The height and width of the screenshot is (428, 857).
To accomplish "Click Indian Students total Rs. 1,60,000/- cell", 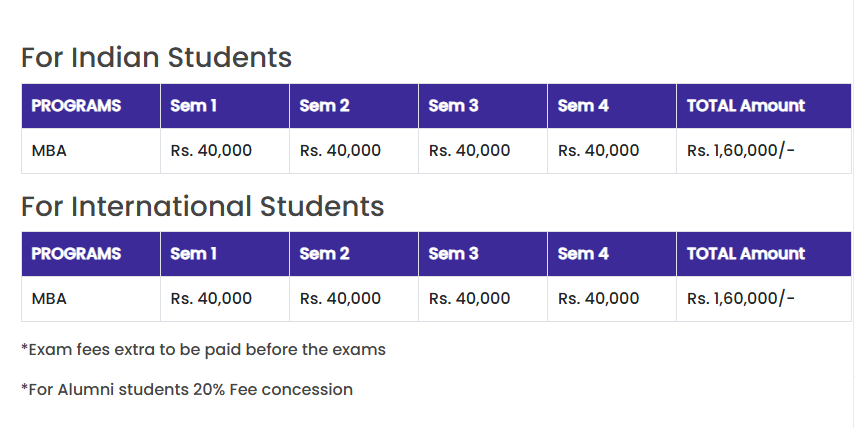I will [741, 151].
